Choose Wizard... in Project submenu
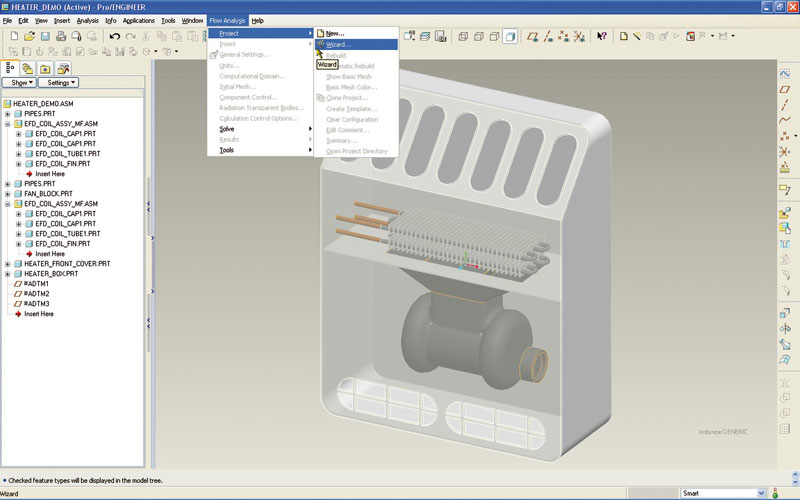 click(356, 44)
